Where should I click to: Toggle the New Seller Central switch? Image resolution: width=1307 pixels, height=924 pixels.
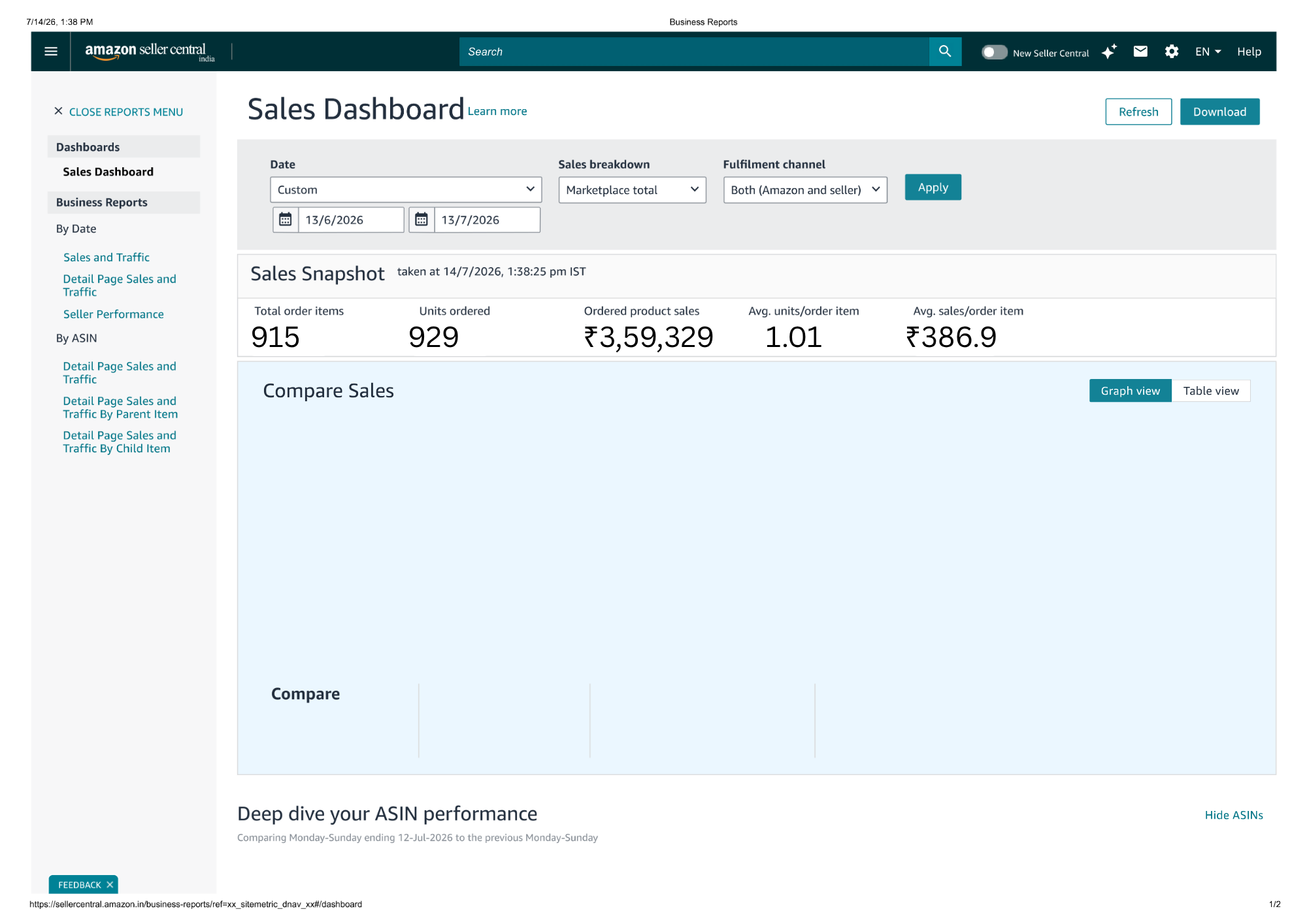[994, 52]
